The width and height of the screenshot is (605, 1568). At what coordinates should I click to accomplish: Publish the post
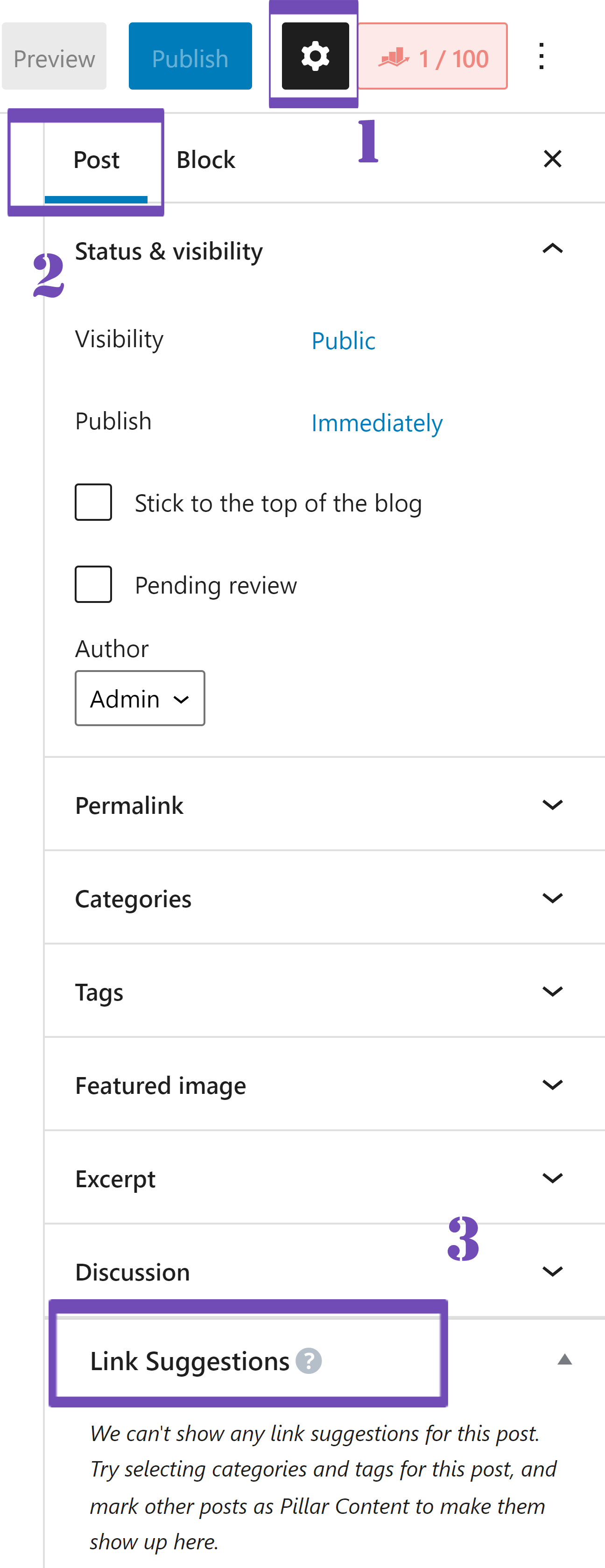(x=189, y=58)
